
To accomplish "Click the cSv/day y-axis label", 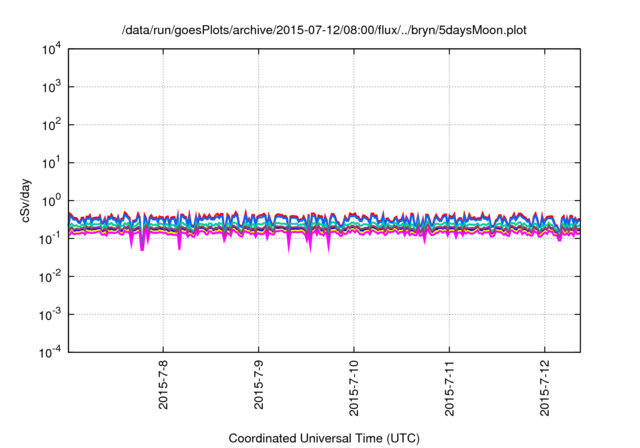I will click(26, 200).
